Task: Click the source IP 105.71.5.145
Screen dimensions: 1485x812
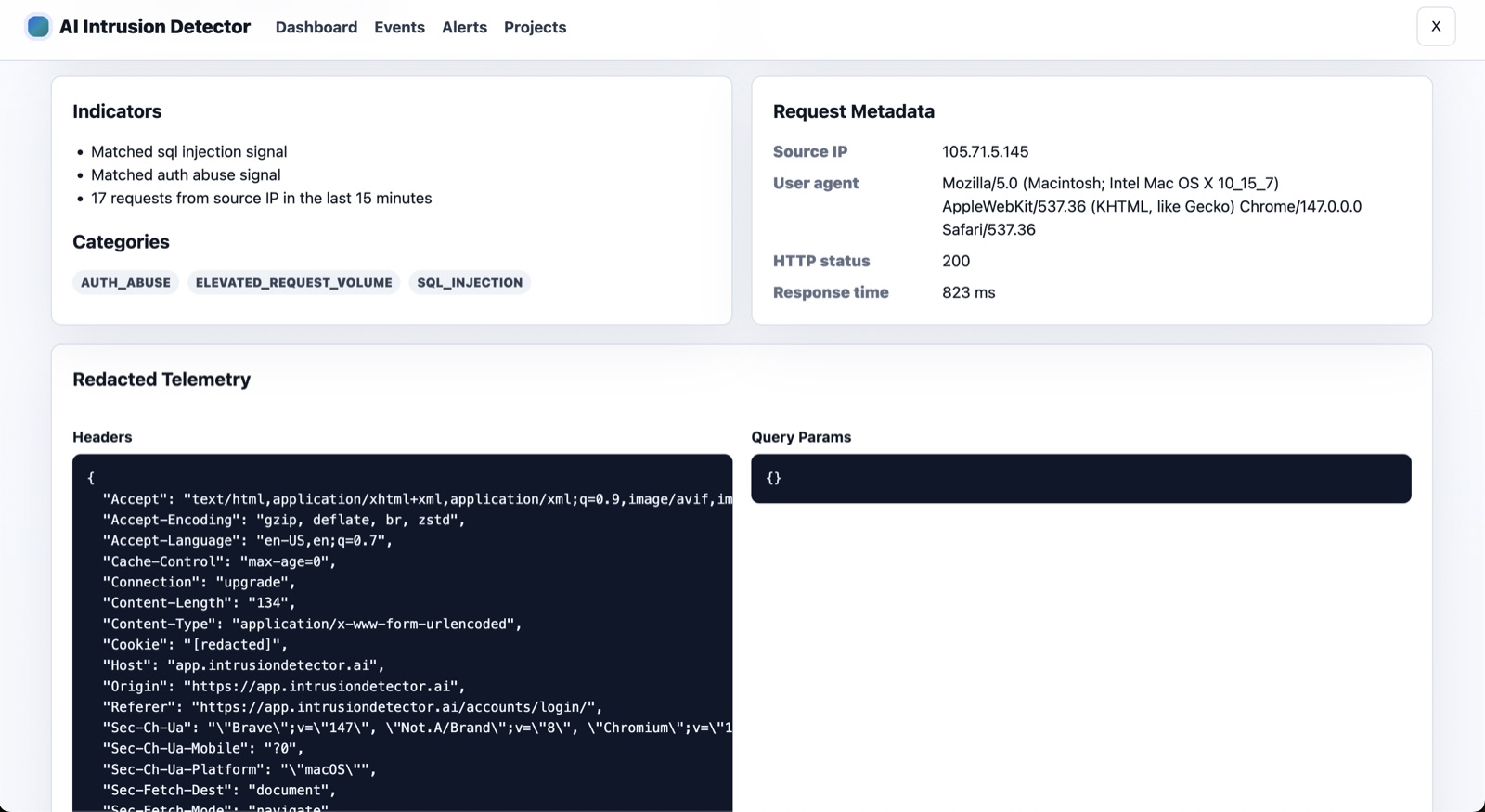Action: (985, 151)
